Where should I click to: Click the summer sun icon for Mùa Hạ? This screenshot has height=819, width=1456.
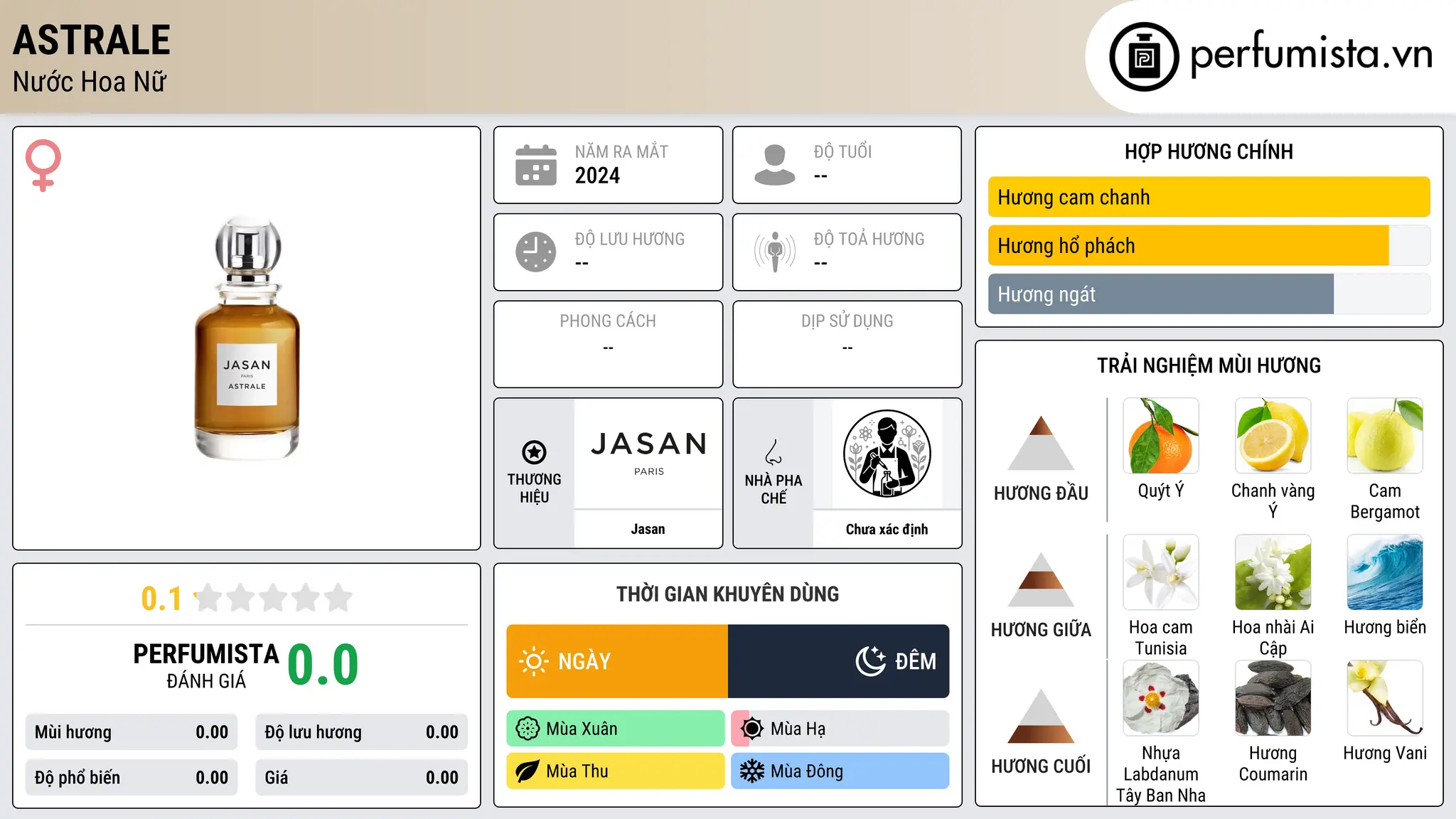coord(752,729)
